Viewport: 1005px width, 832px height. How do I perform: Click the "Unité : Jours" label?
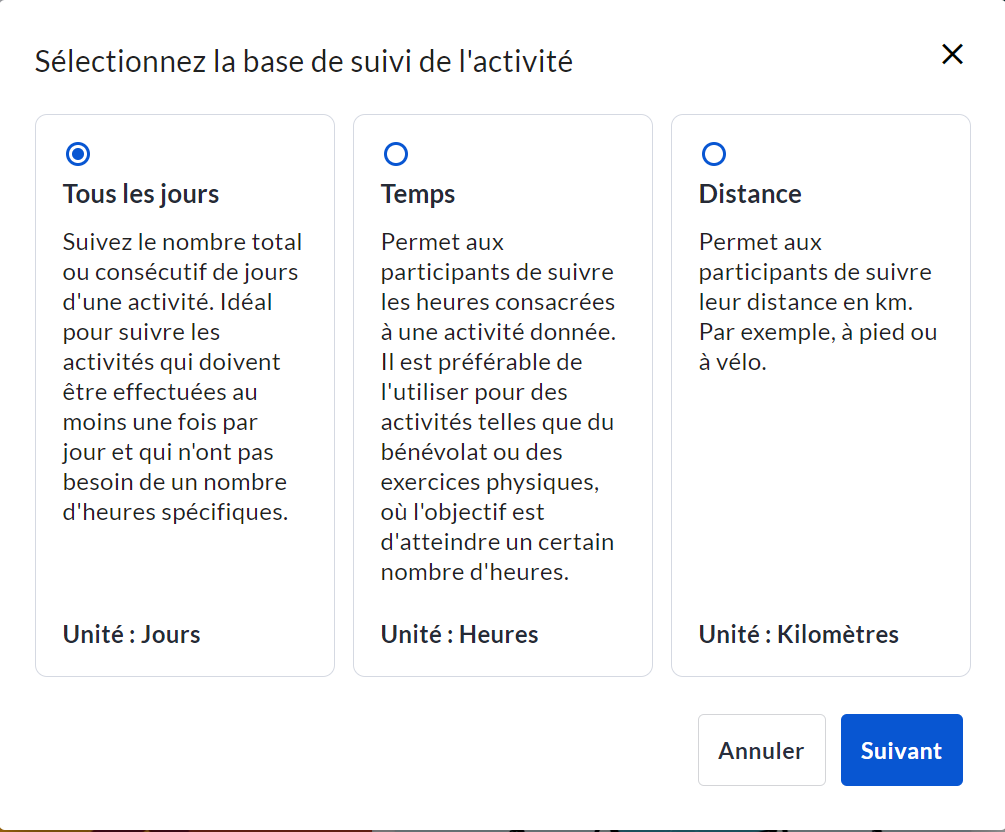132,634
